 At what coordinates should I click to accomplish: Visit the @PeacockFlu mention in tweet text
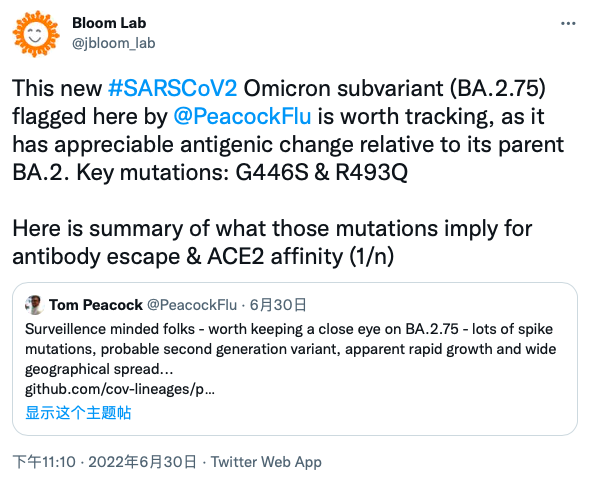242,116
